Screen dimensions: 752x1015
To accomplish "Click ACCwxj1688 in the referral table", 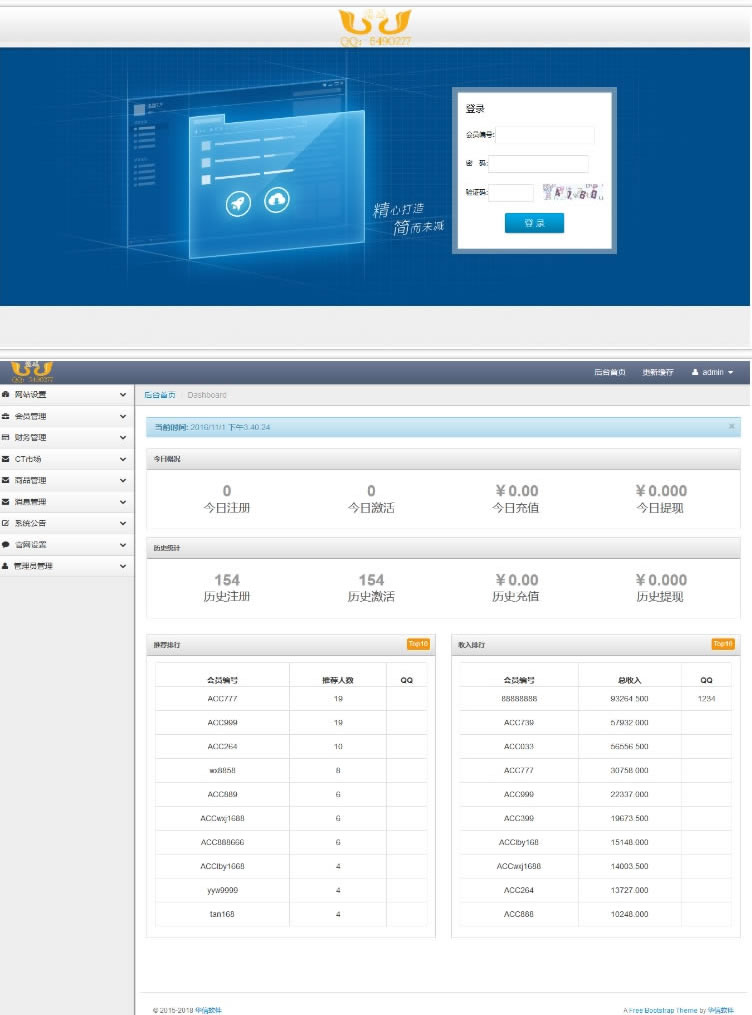I will click(x=222, y=818).
